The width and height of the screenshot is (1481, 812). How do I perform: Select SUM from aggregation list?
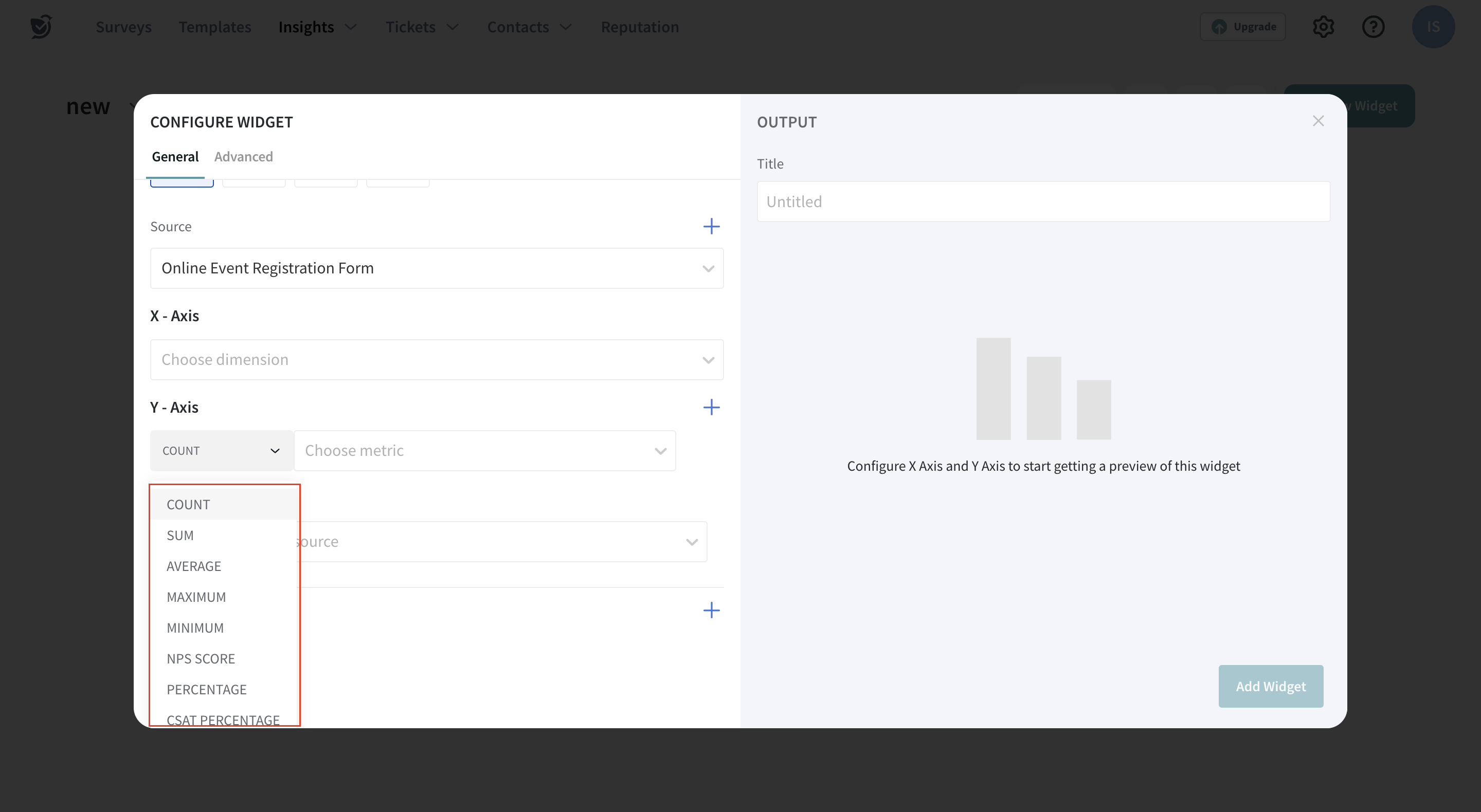click(180, 535)
